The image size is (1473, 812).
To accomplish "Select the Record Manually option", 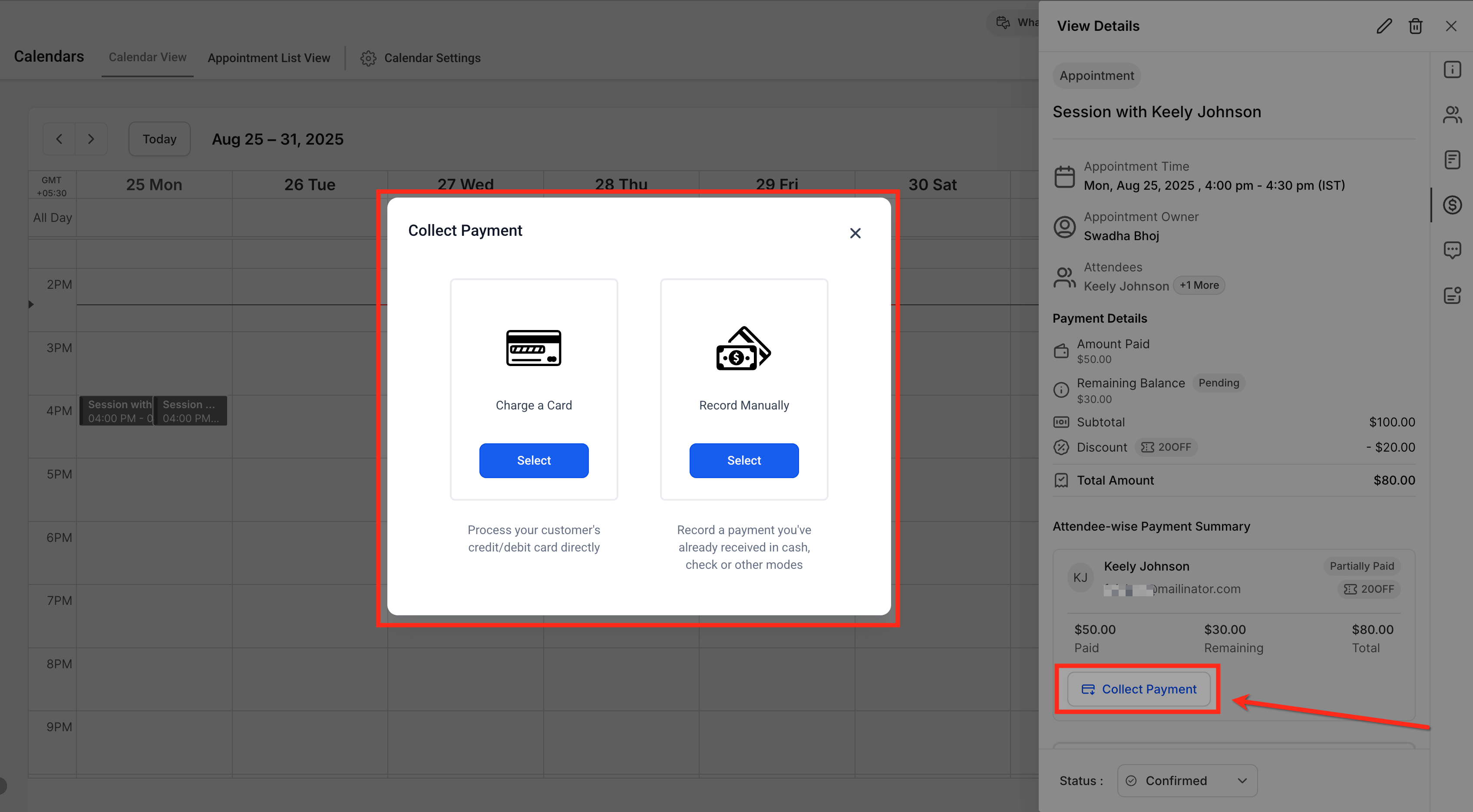I will (x=743, y=460).
